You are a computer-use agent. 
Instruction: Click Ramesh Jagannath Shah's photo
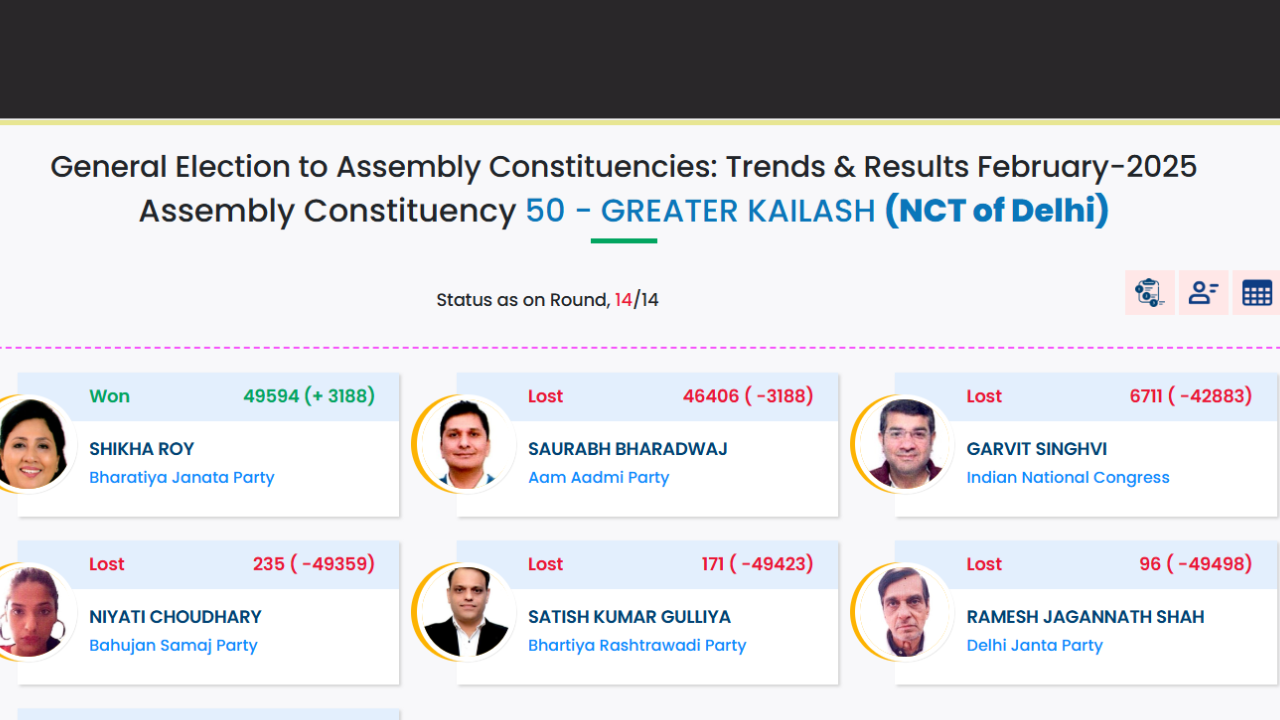click(x=904, y=613)
